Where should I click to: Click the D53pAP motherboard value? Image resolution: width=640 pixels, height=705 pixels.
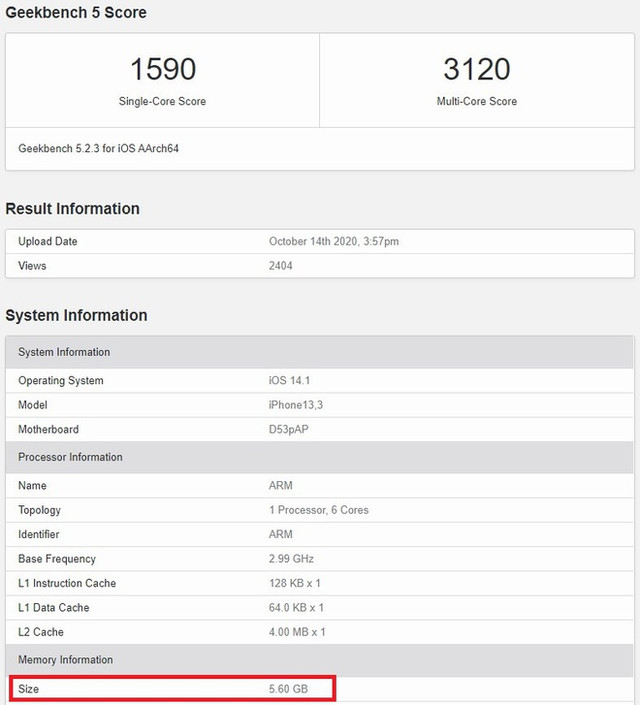click(x=289, y=429)
